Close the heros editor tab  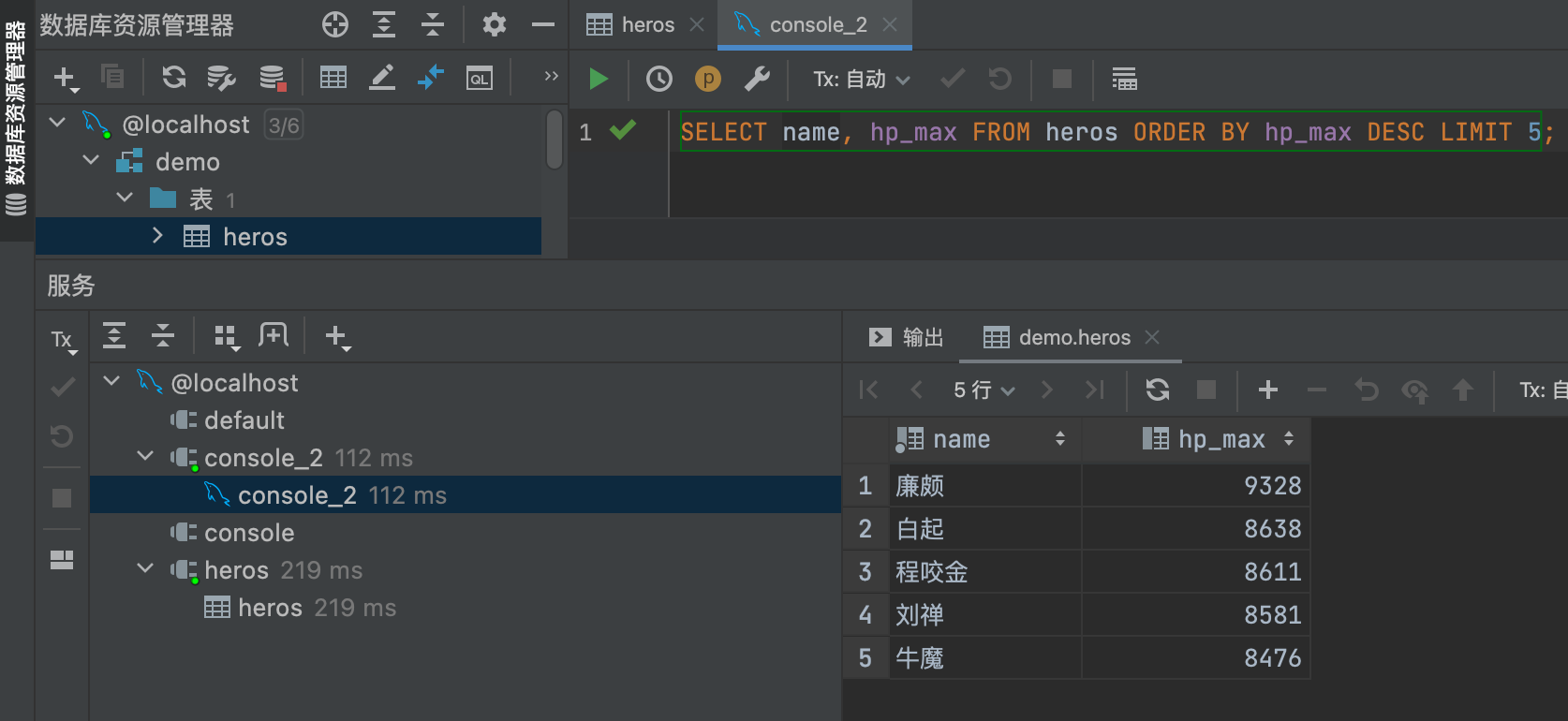point(697,25)
